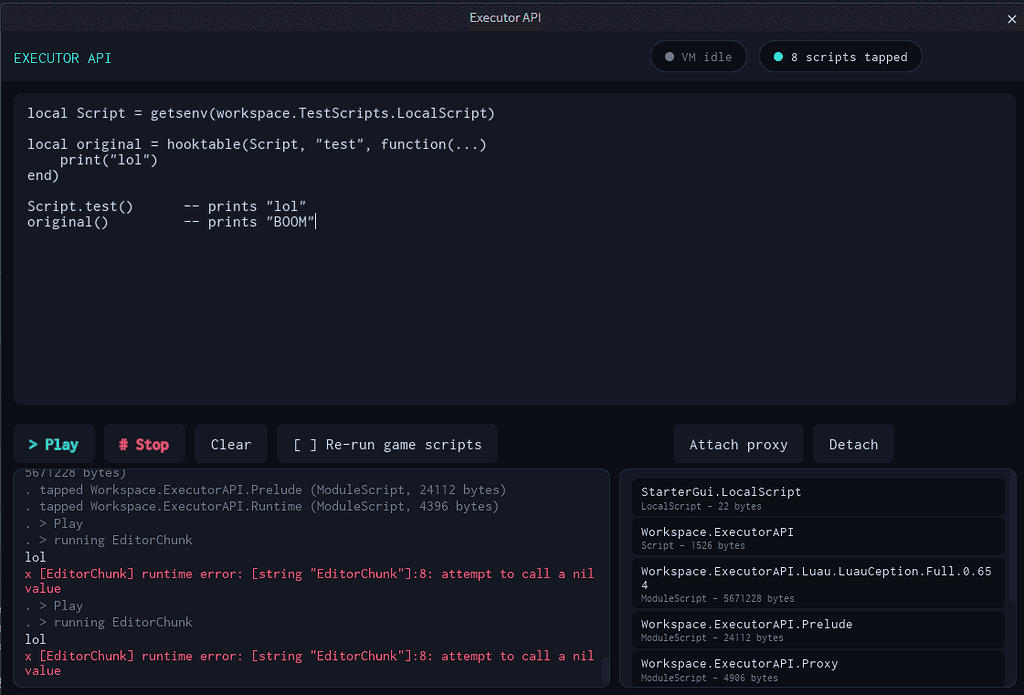Click the latest runtime error message
The height and width of the screenshot is (695, 1024).
pos(310,663)
